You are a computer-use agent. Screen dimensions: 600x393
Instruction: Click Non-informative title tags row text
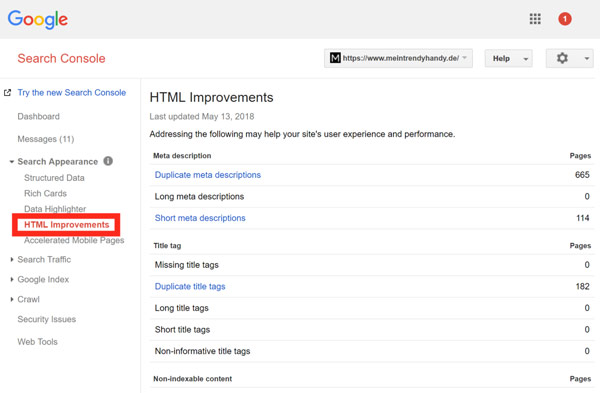tap(202, 351)
